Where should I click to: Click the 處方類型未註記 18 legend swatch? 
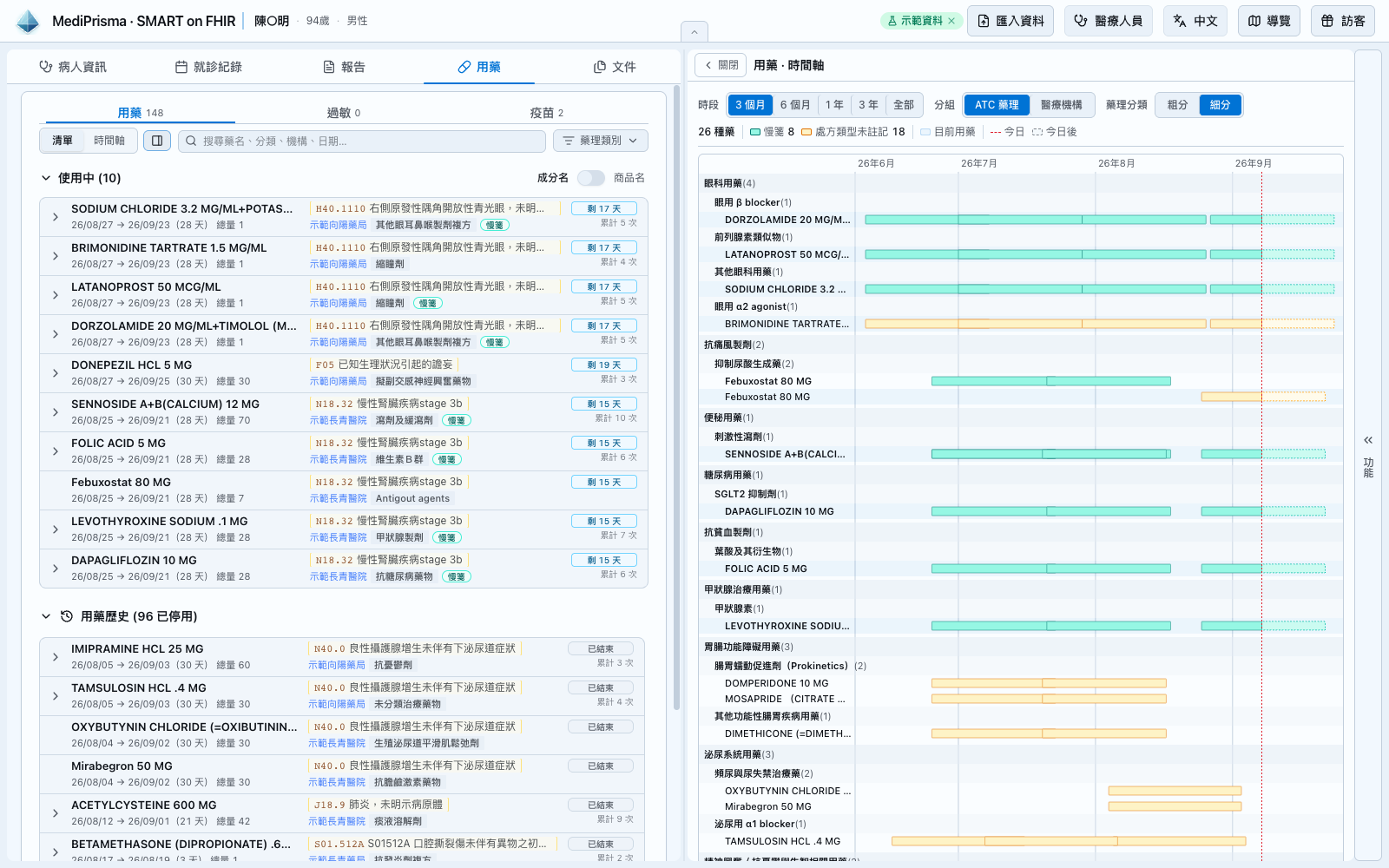[x=806, y=132]
